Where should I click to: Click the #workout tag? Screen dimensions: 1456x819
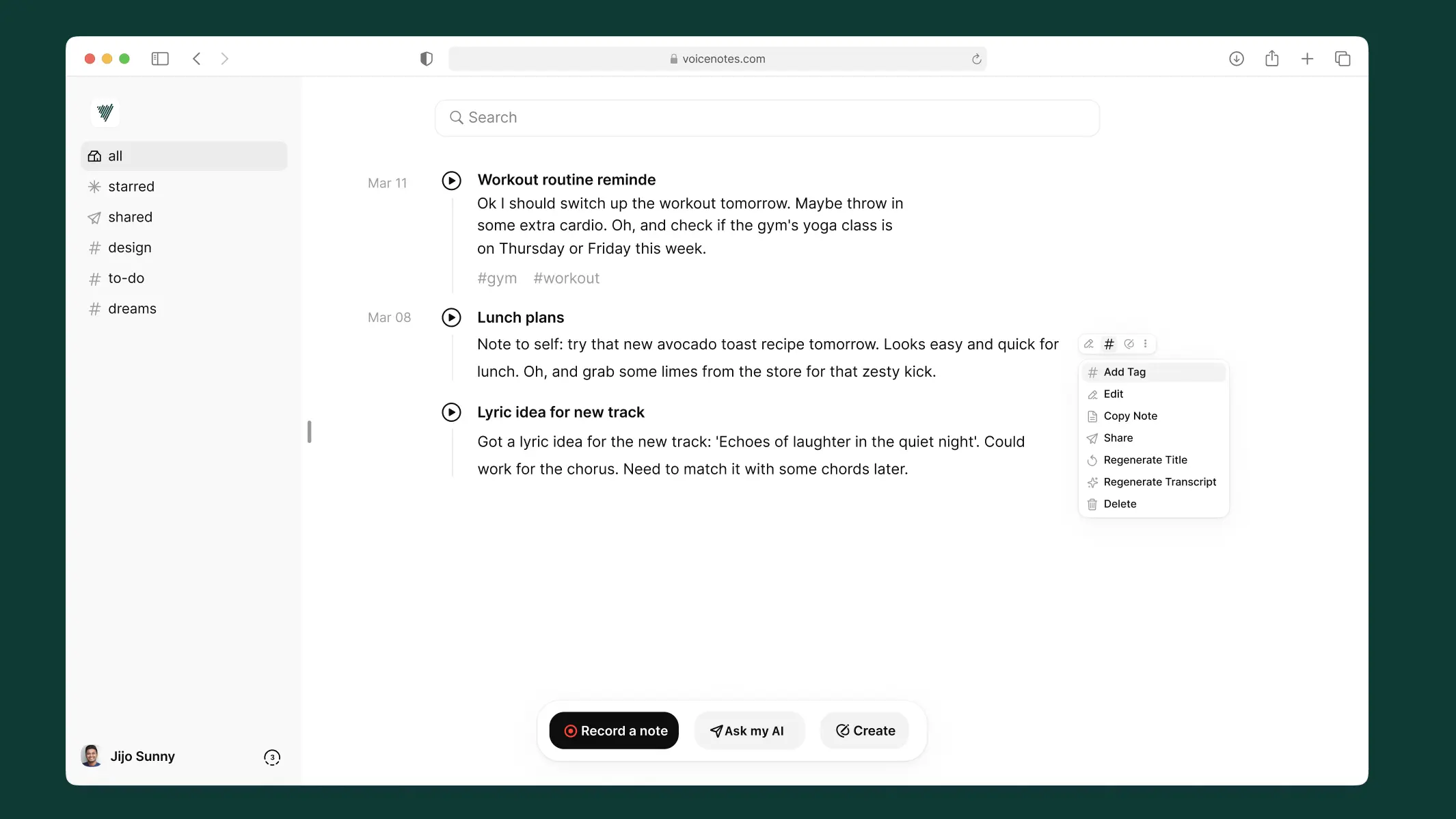pos(567,278)
